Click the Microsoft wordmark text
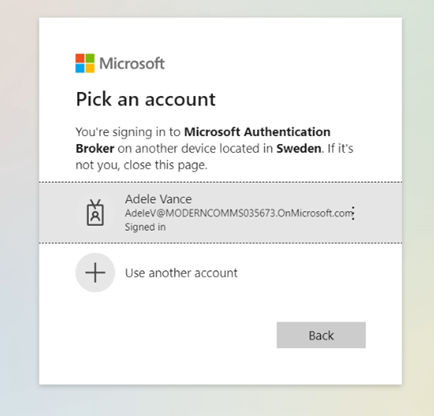The width and height of the screenshot is (434, 416). 132,63
